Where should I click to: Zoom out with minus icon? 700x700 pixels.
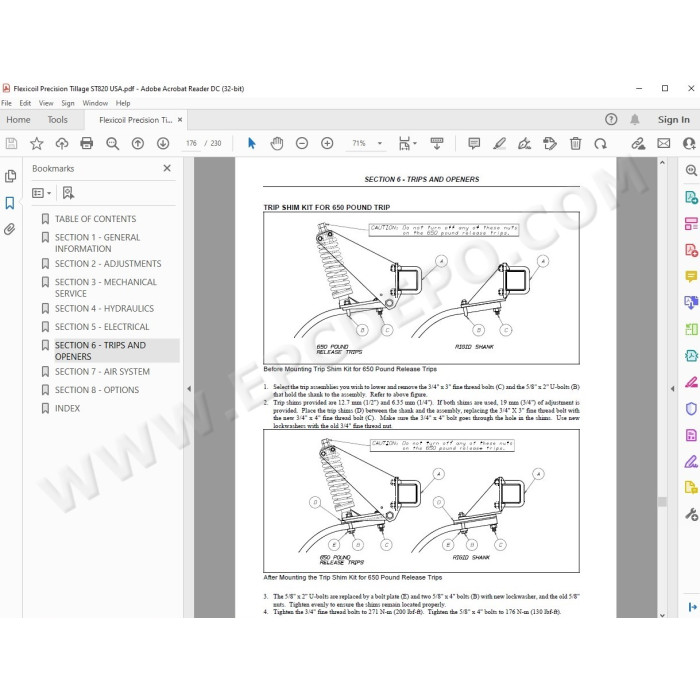point(302,143)
